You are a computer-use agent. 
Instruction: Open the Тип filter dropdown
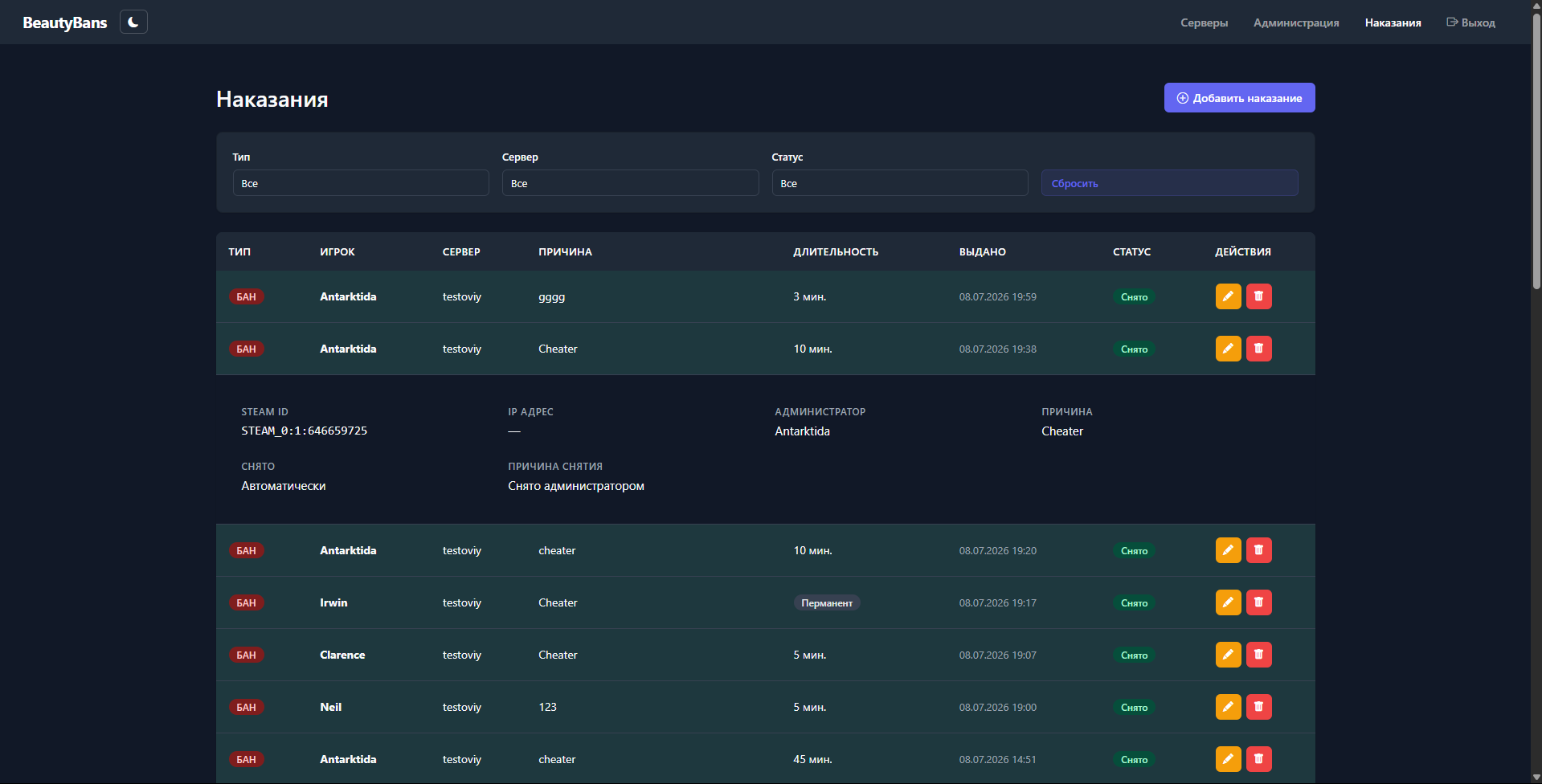tap(361, 183)
